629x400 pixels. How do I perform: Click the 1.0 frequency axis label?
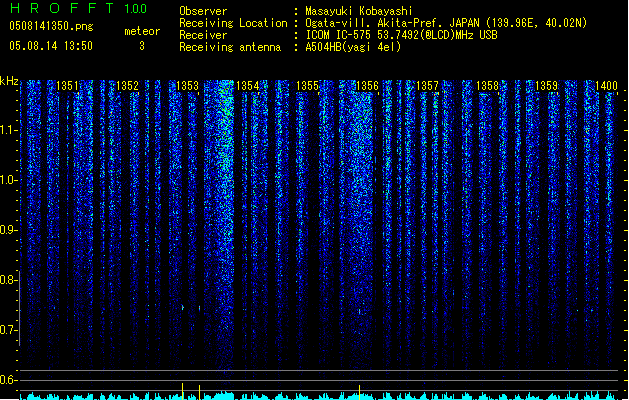8,180
